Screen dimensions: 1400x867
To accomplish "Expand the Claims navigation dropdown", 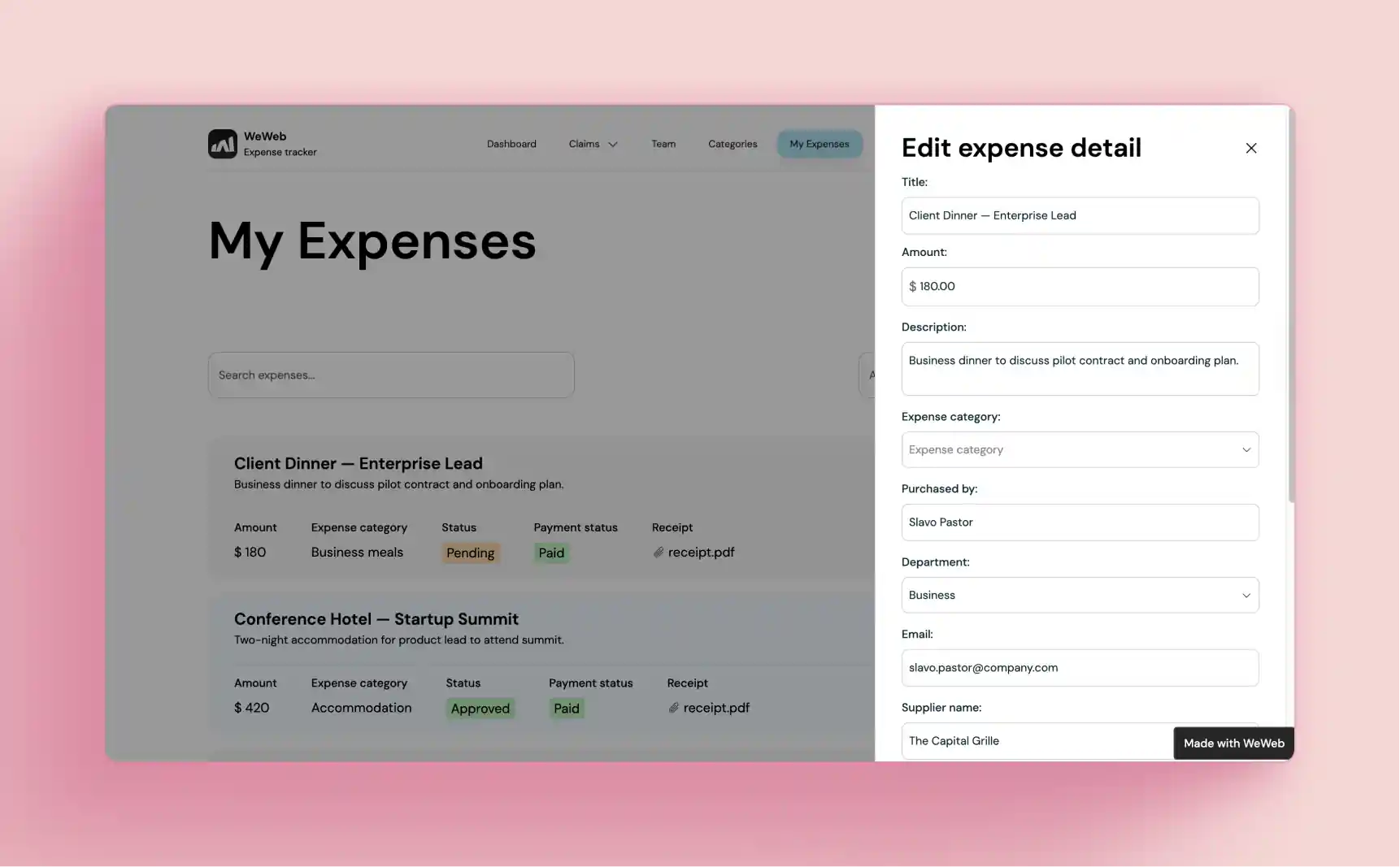I will [593, 143].
